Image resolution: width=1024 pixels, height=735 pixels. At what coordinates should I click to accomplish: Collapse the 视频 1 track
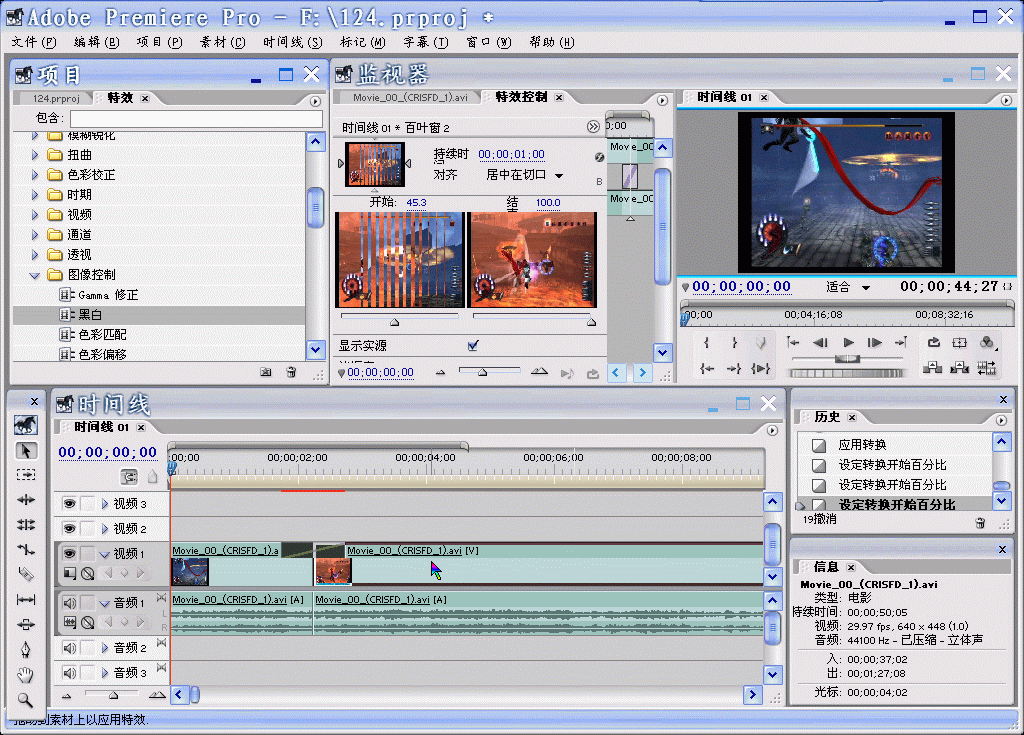pyautogui.click(x=104, y=554)
